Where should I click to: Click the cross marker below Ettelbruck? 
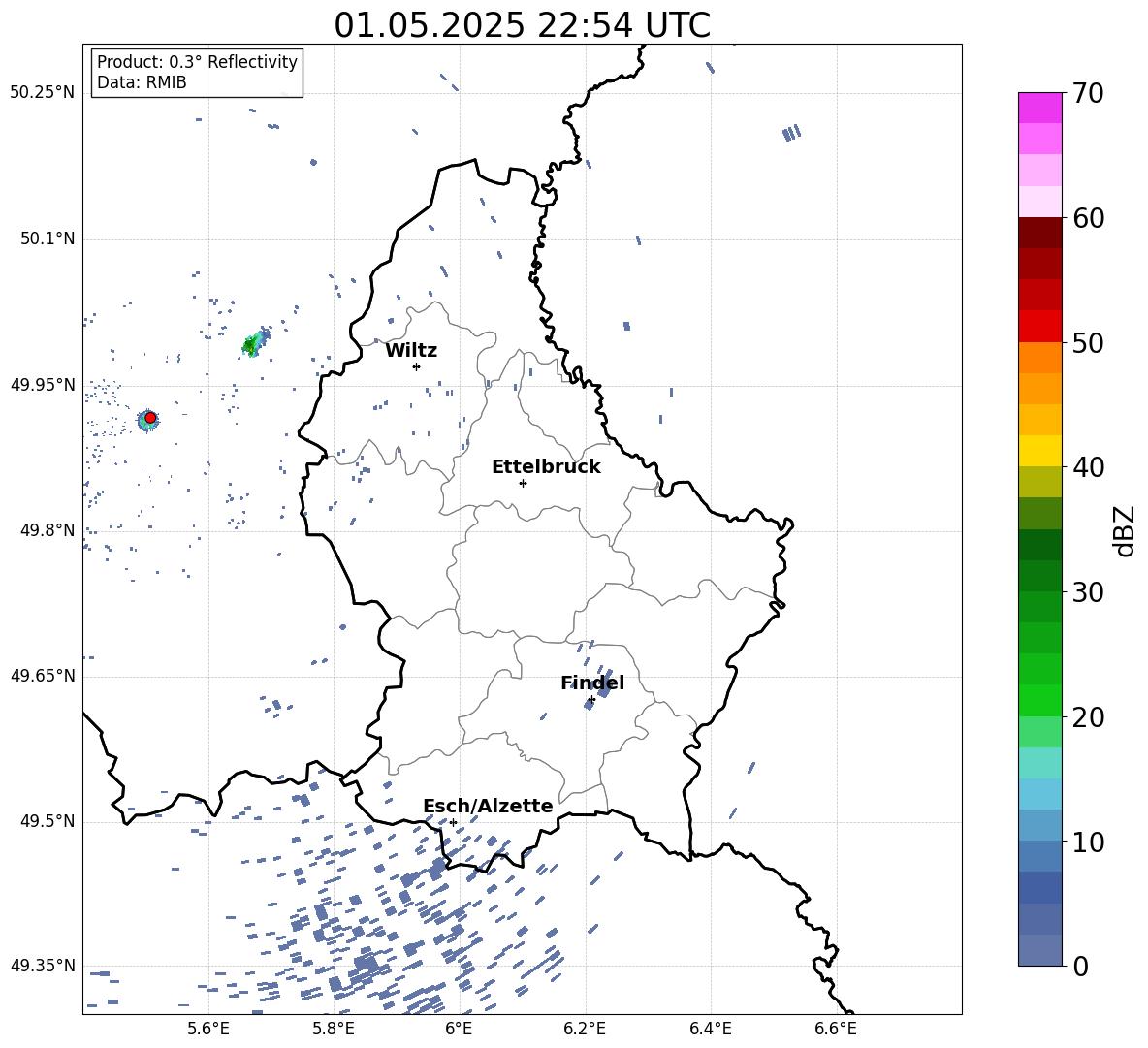523,483
